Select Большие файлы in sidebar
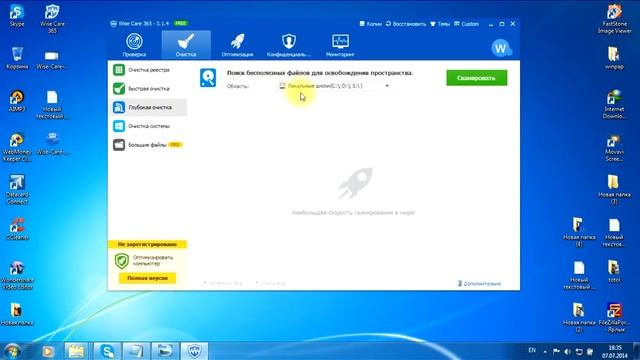The height and width of the screenshot is (360, 640). pyautogui.click(x=148, y=145)
